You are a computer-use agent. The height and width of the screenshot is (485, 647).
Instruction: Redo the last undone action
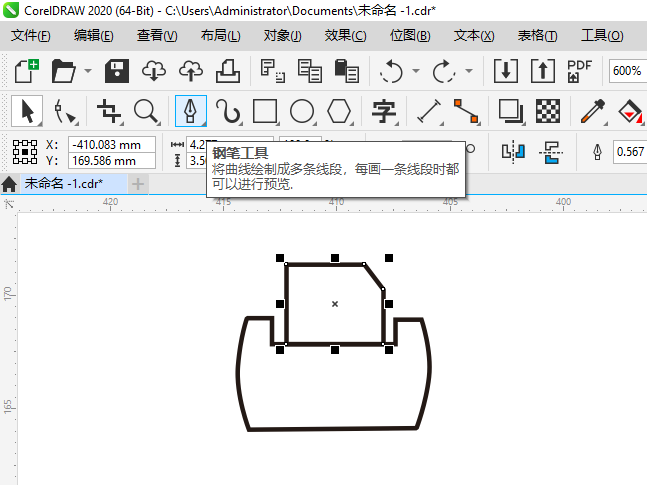point(444,71)
